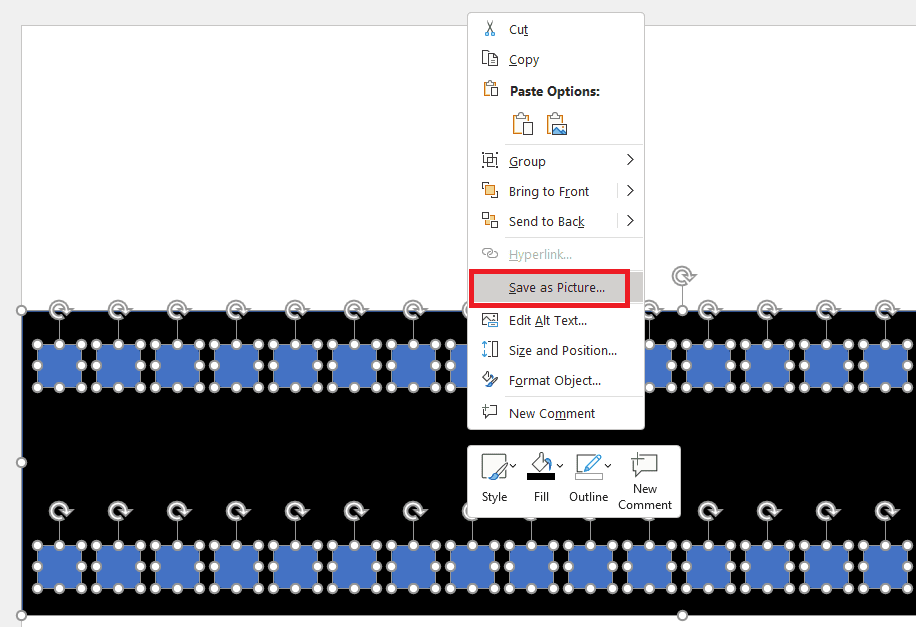This screenshot has width=916, height=627.
Task: Select Cut from the context menu
Action: pyautogui.click(x=556, y=29)
